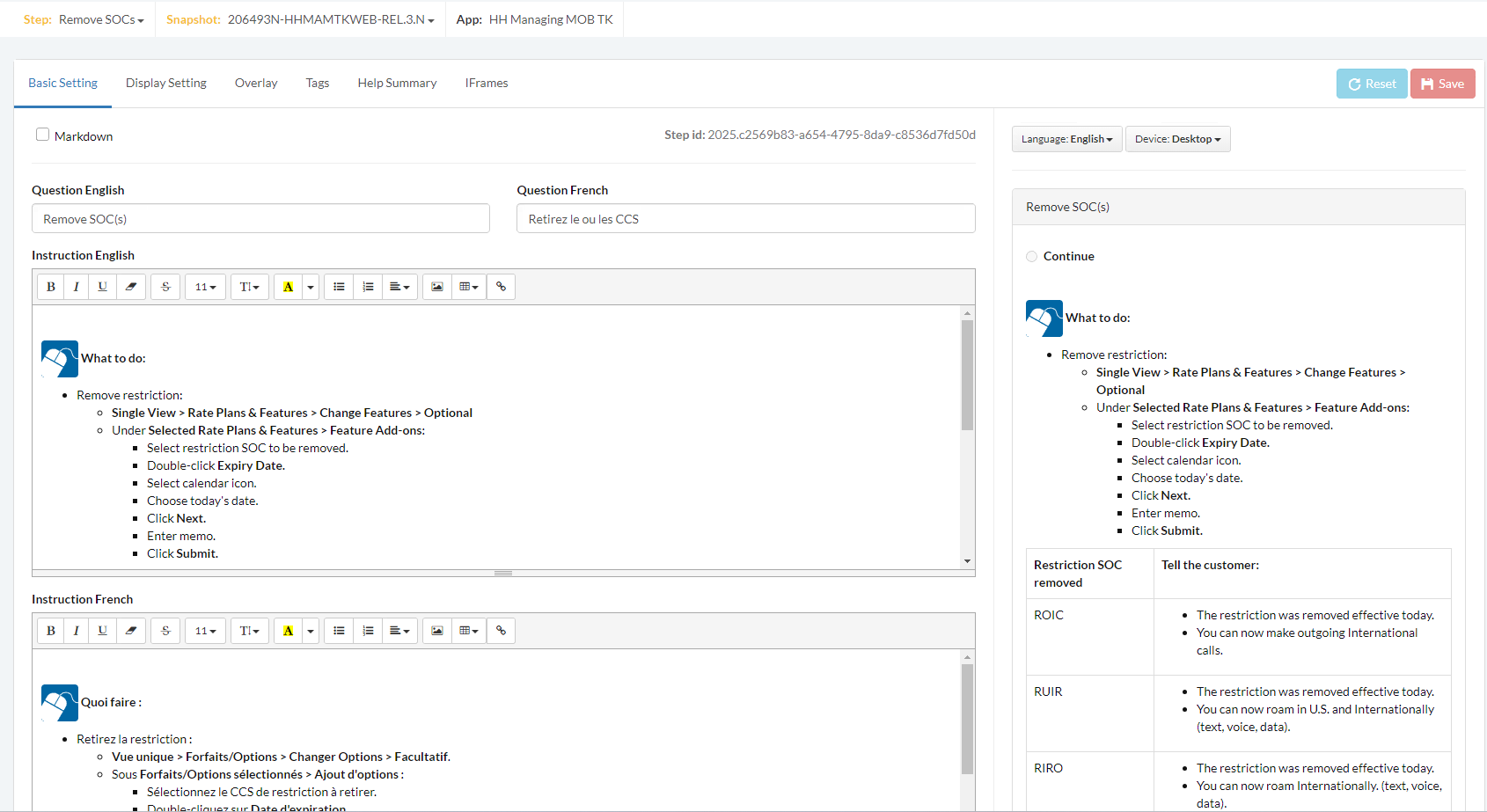
Task: Insert link in Instruction English editor
Action: pos(502,287)
